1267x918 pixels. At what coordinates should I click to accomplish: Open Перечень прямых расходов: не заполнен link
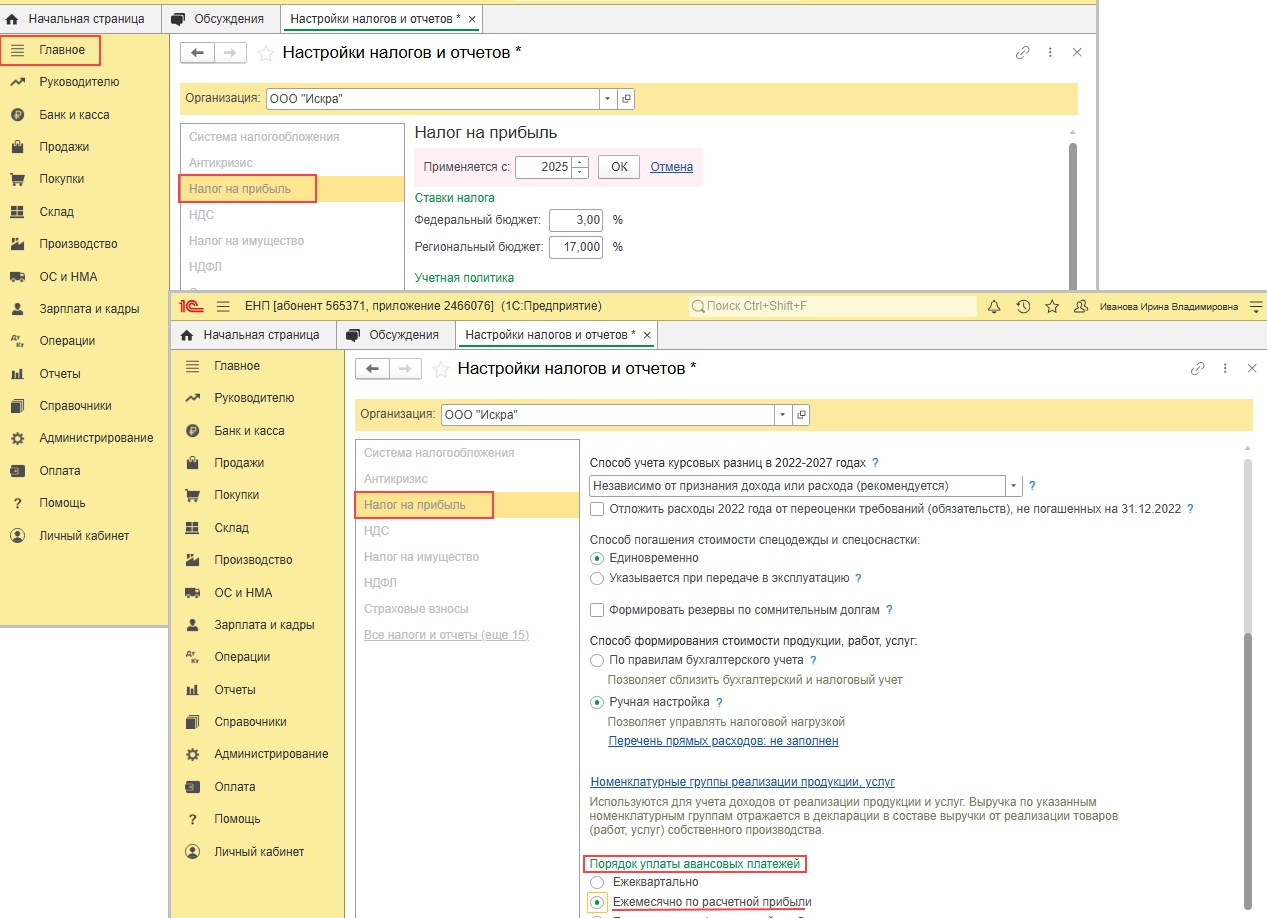(723, 741)
